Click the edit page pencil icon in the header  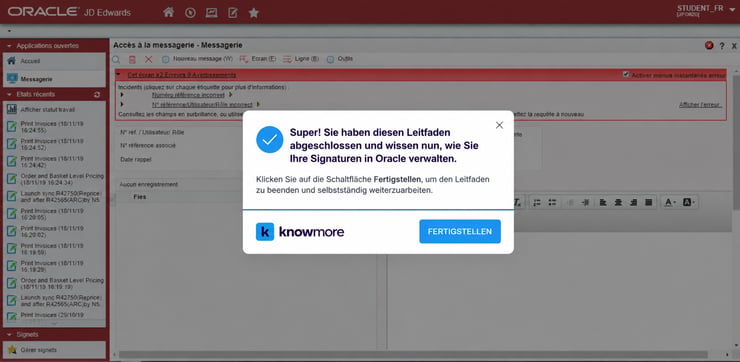coord(233,13)
